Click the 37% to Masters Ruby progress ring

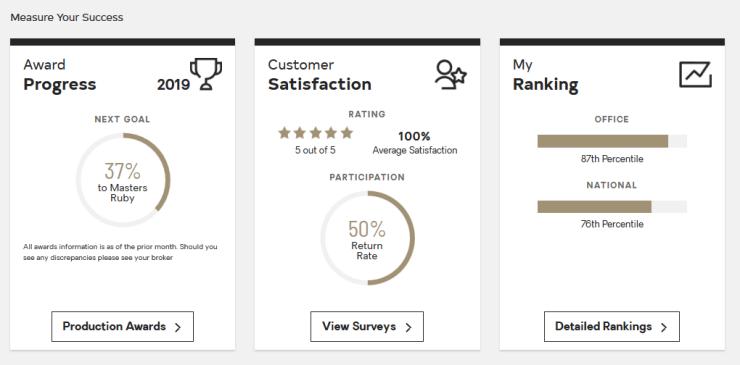click(x=123, y=180)
